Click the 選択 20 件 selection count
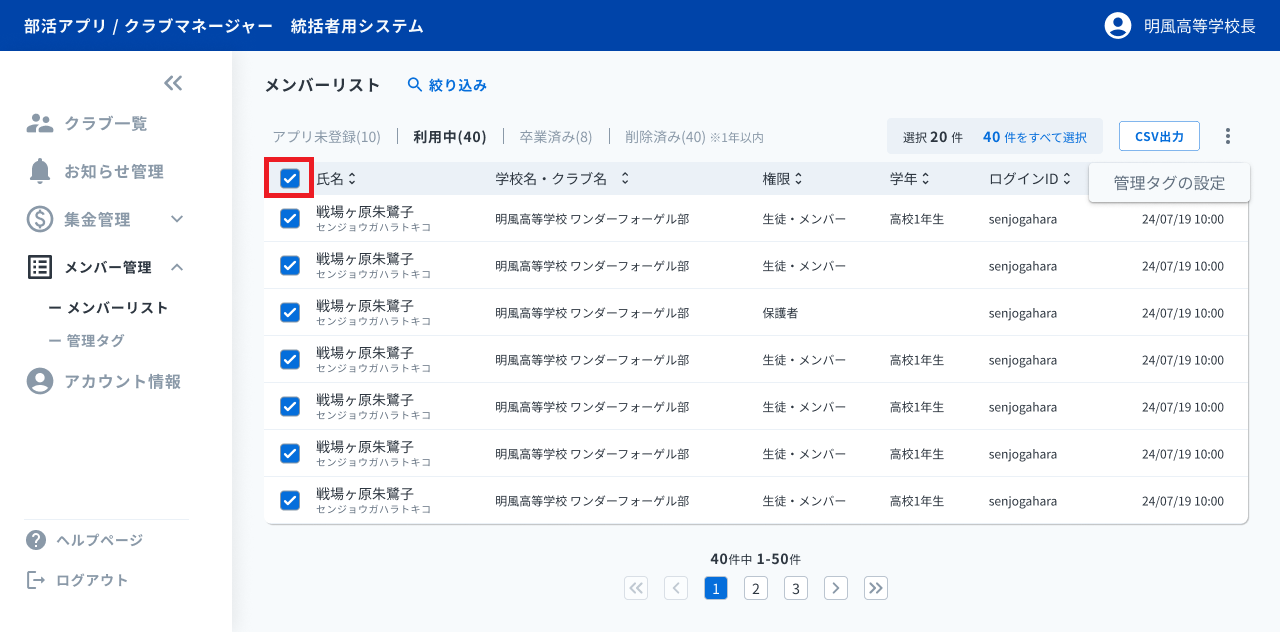 (932, 137)
